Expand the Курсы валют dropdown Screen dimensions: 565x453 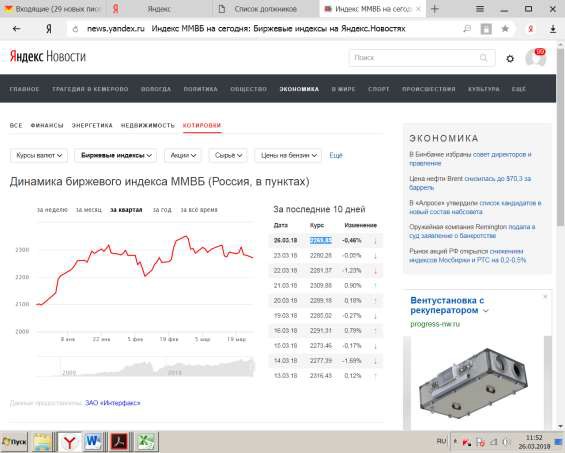click(x=39, y=155)
